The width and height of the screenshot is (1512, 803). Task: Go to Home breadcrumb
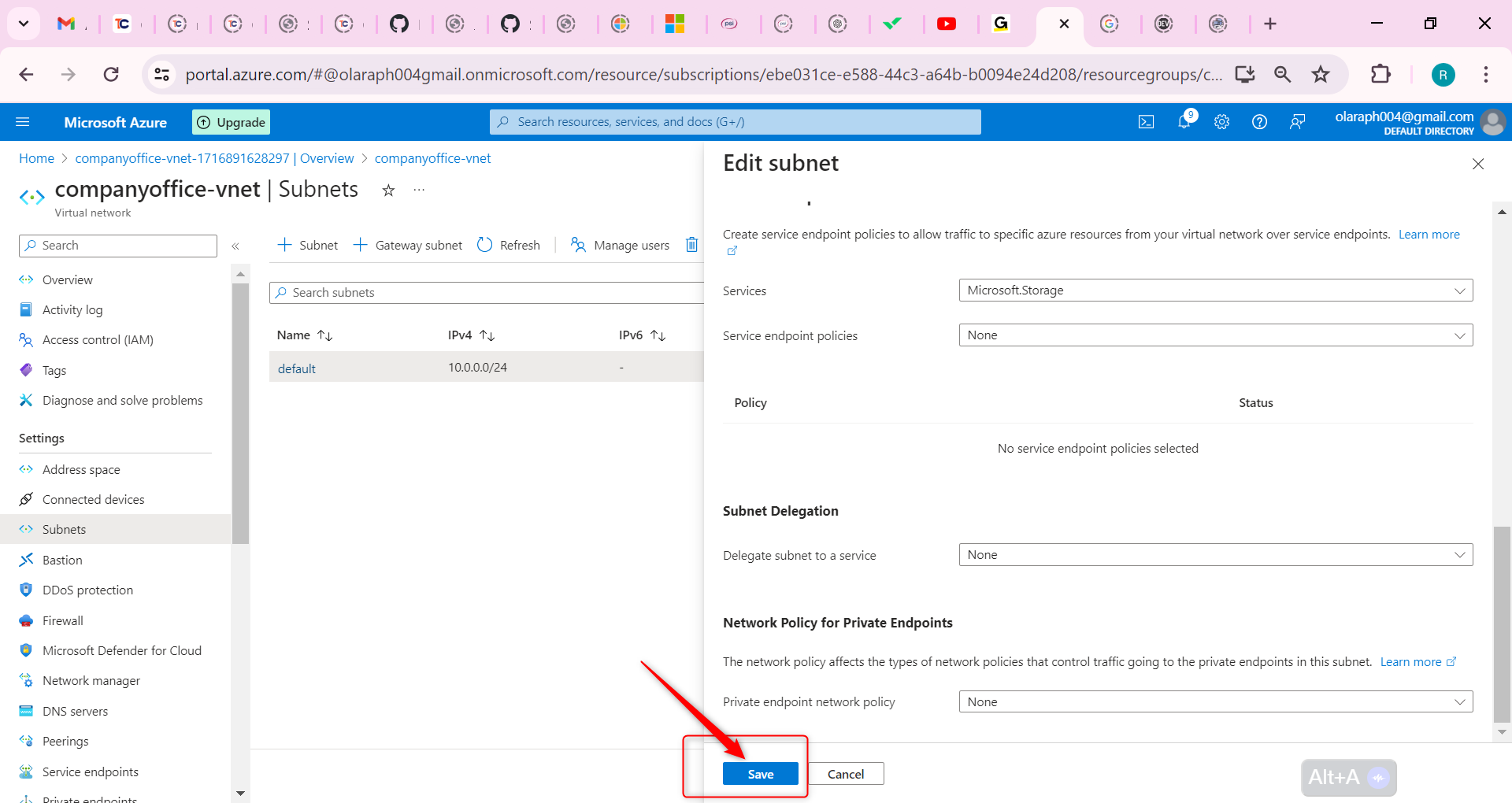36,158
